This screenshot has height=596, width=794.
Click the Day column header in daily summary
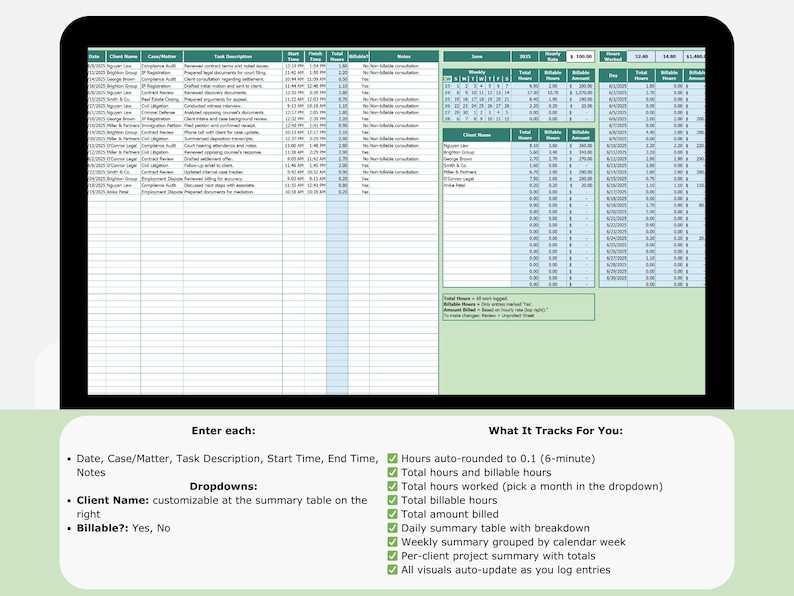click(x=613, y=75)
